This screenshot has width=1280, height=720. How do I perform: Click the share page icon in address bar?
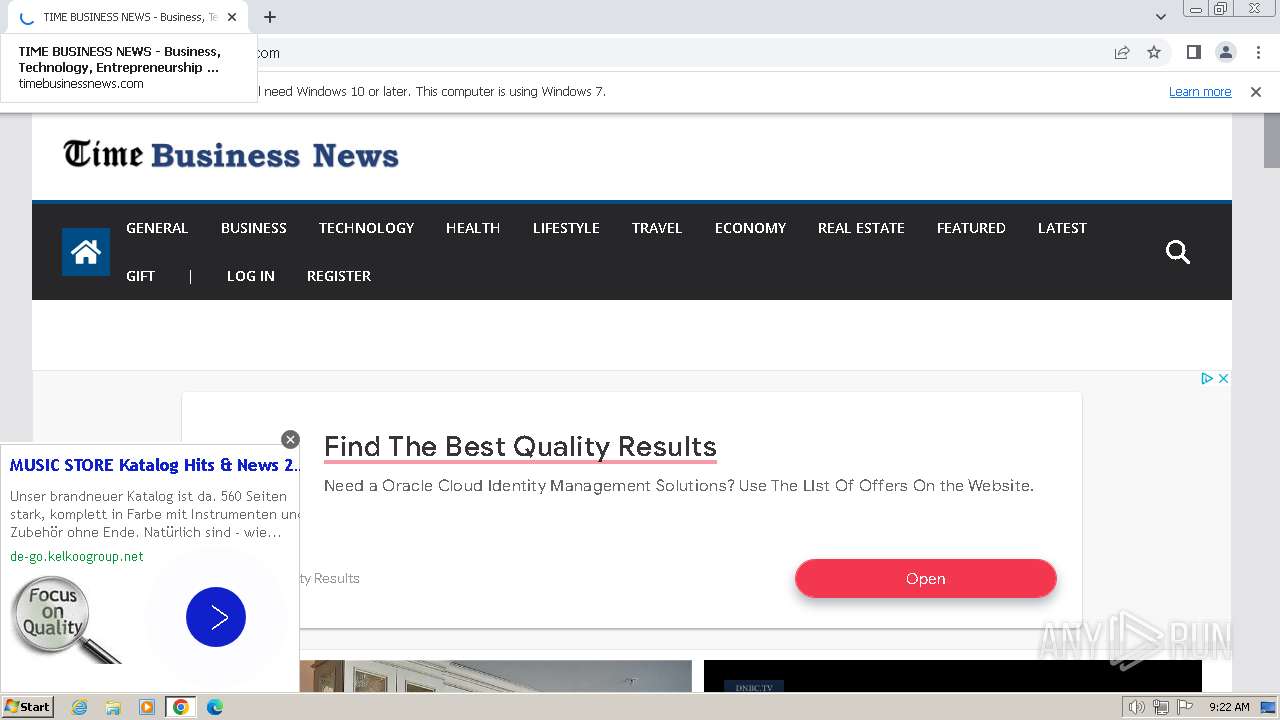click(1122, 52)
